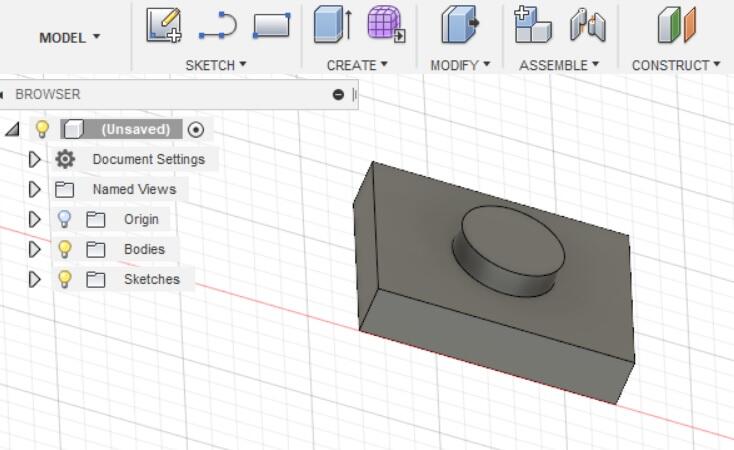The image size is (734, 450).
Task: Select the Extrude tool icon
Action: pos(332,24)
